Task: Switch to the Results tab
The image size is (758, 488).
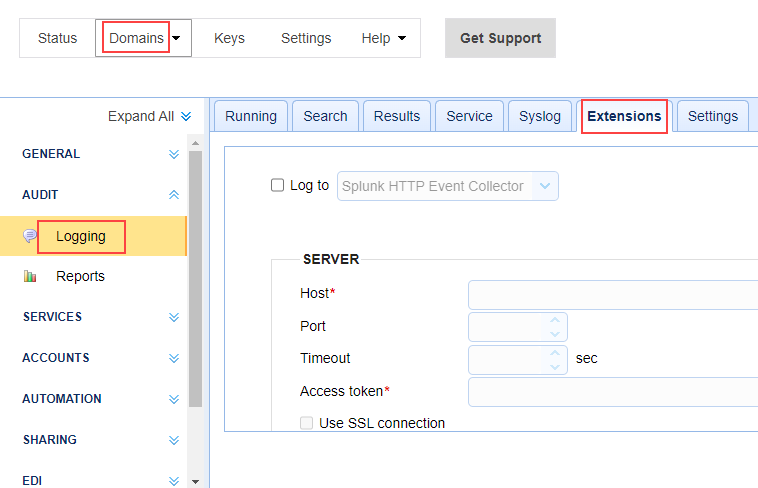Action: [x=397, y=116]
